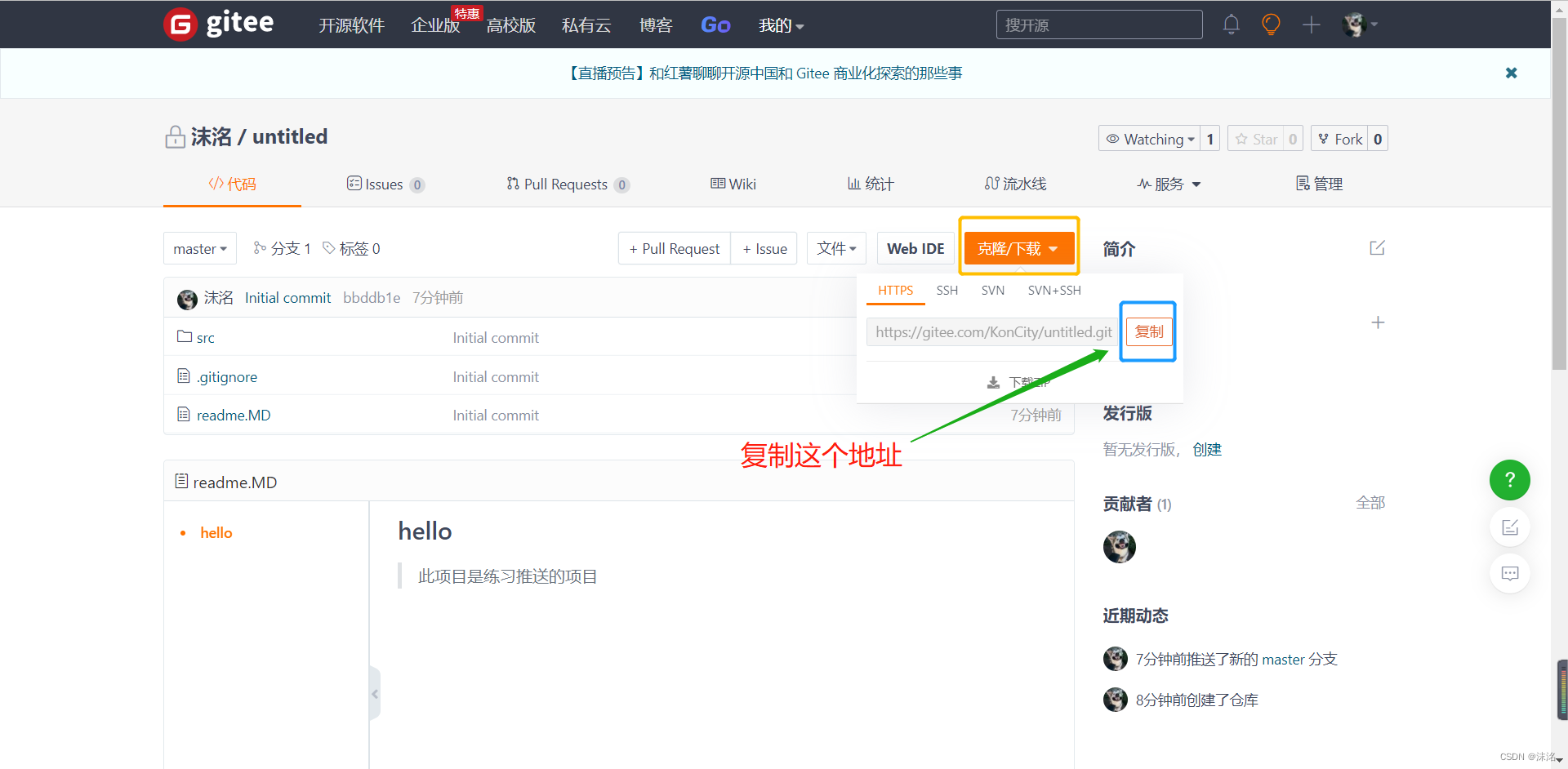Screen dimensions: 1568x769
Task: Open the user avatar menu
Action: [x=1360, y=24]
